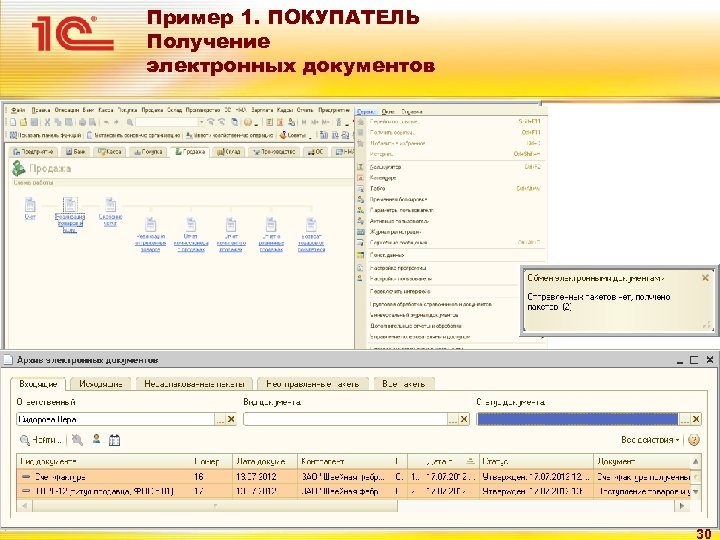The width and height of the screenshot is (720, 540).
Task: Open the toolbar search field dropdown arrow
Action: click(201, 122)
